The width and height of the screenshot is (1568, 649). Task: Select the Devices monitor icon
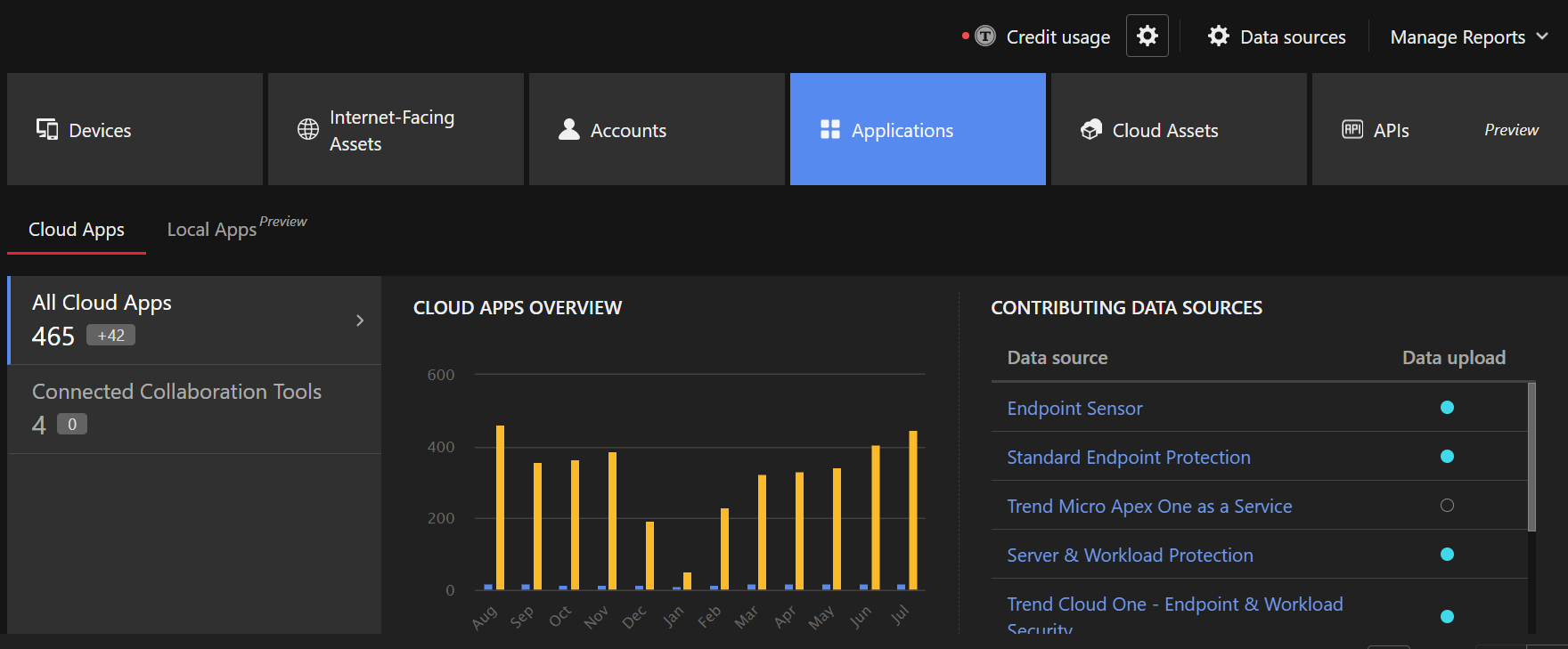click(47, 130)
